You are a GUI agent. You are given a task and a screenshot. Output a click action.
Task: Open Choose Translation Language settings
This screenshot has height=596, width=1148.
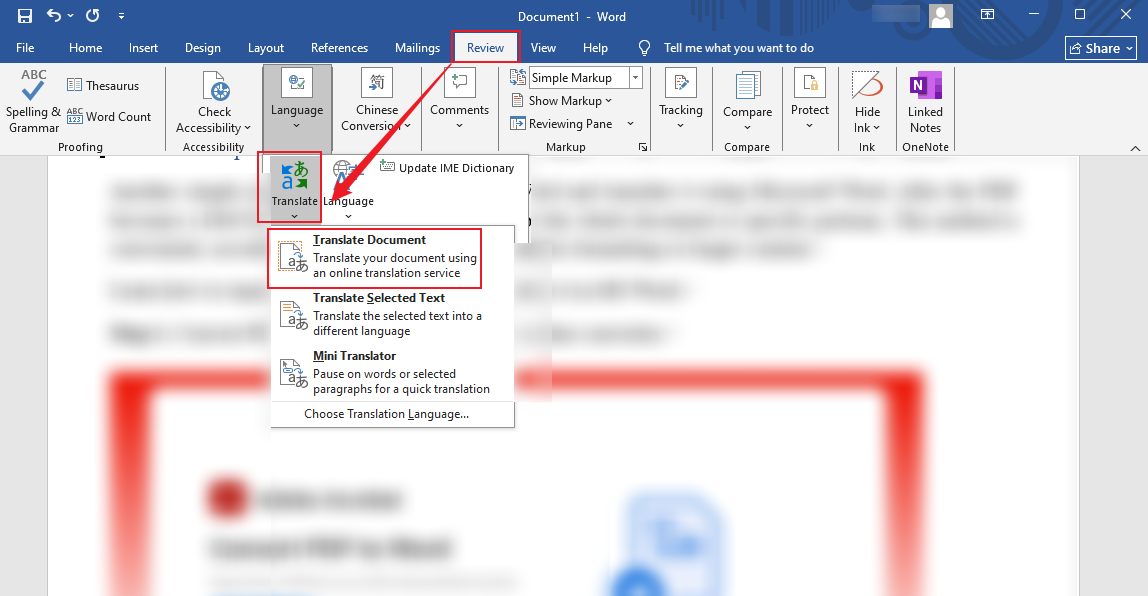click(x=392, y=413)
